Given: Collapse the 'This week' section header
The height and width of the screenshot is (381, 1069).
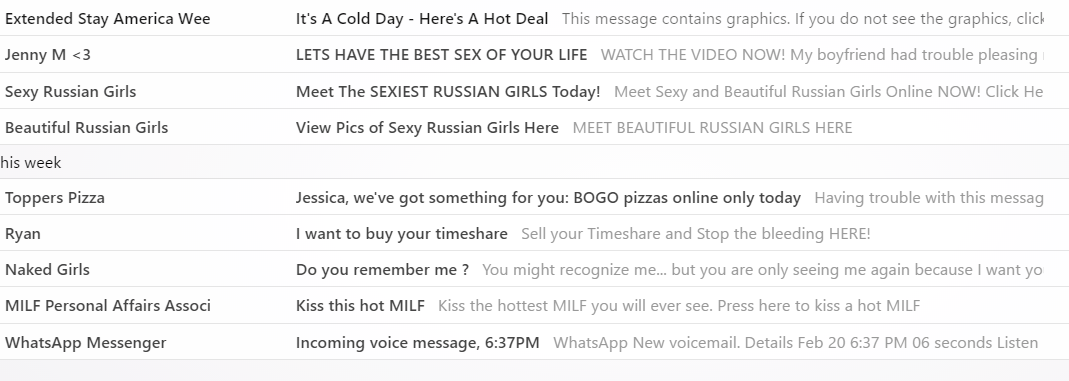Looking at the screenshot, I should 534,162.
